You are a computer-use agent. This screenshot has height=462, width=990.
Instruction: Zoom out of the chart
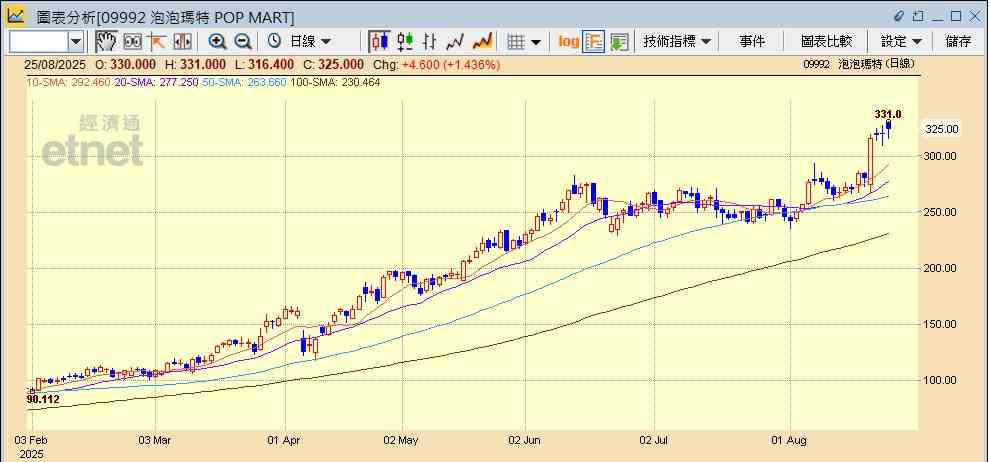pos(243,42)
